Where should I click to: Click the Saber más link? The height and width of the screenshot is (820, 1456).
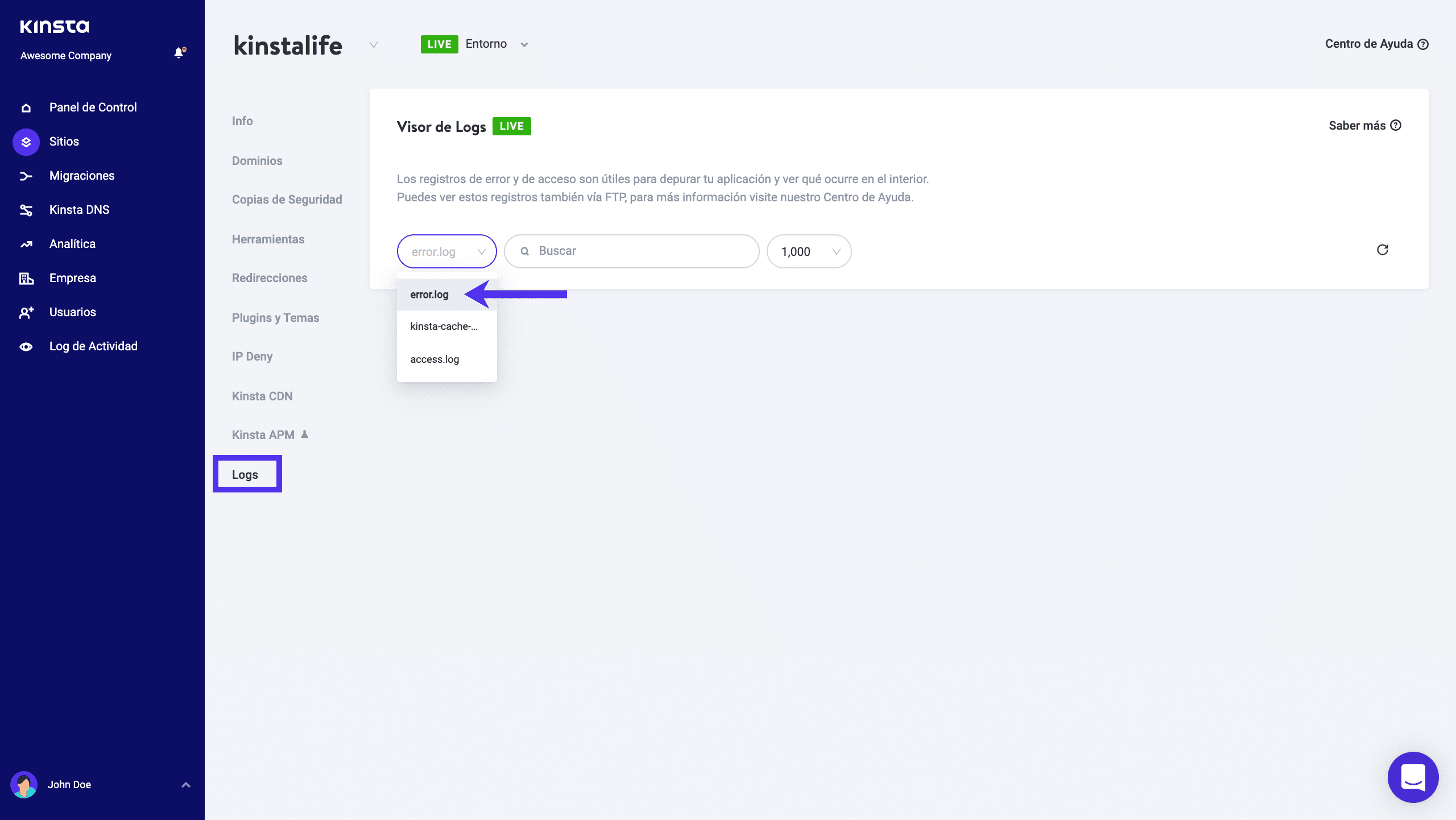(x=1364, y=126)
